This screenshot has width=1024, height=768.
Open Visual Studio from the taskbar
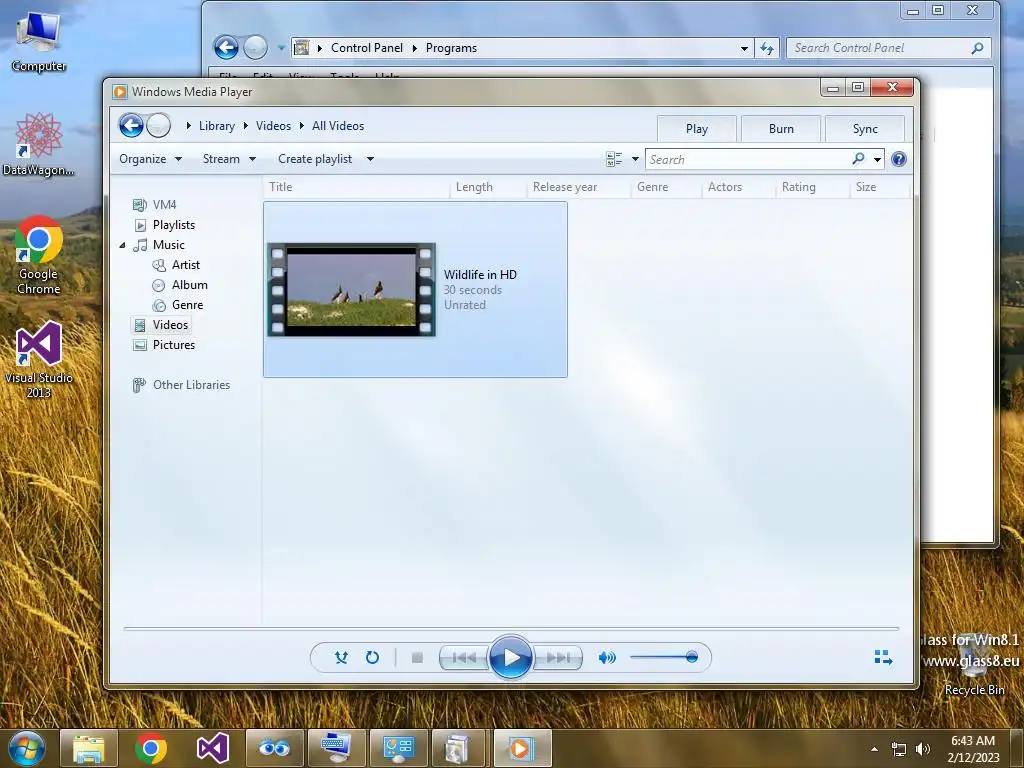point(212,748)
